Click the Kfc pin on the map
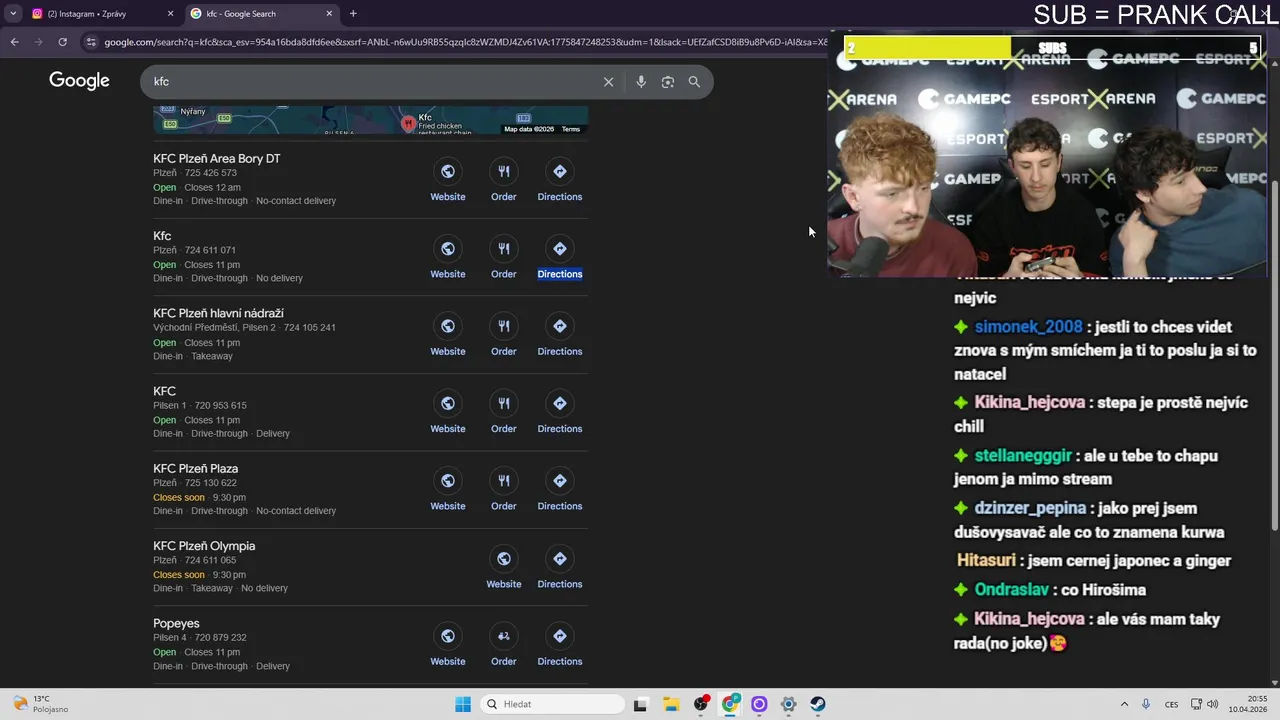The image size is (1280, 720). (408, 123)
